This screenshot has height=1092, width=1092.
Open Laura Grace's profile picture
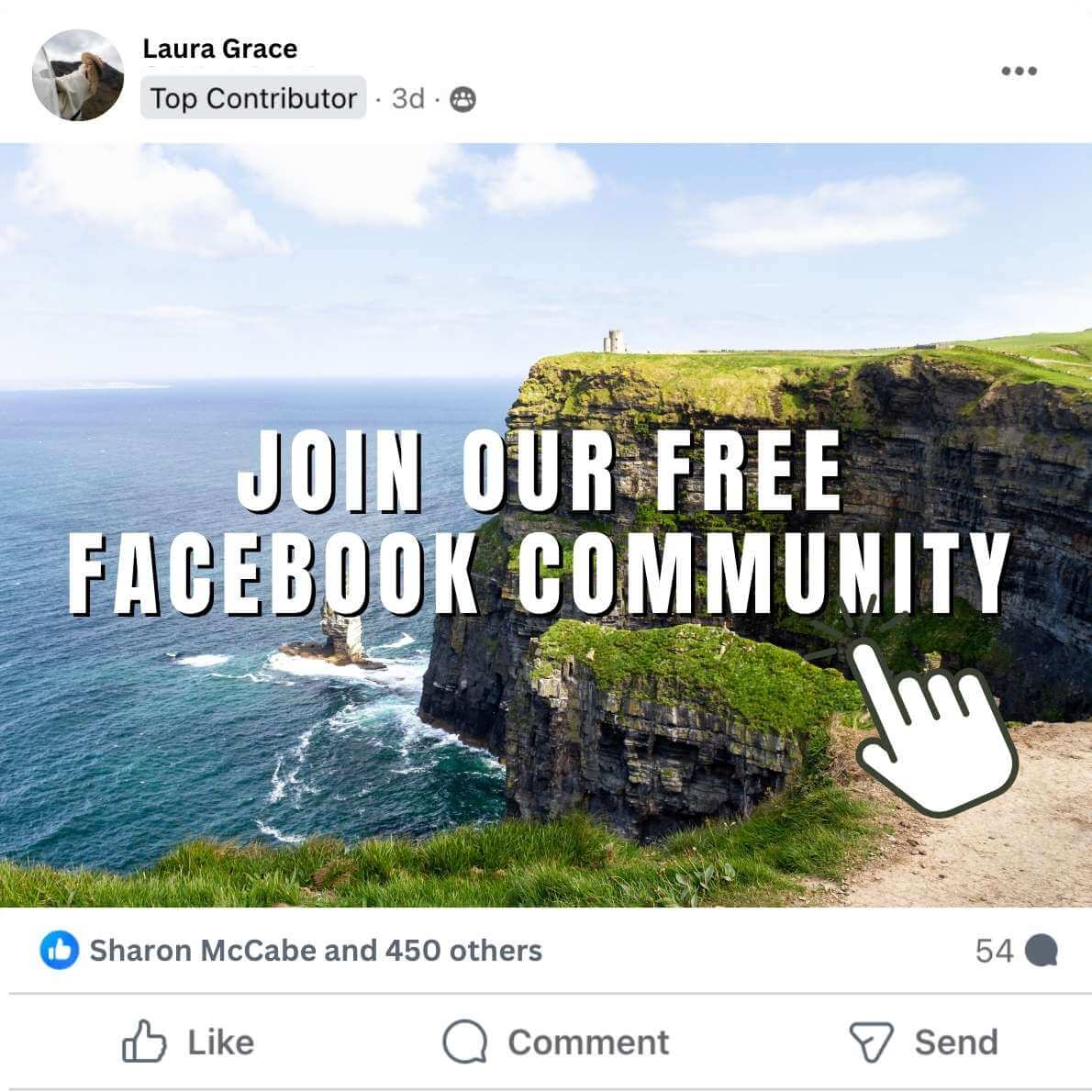tap(78, 75)
